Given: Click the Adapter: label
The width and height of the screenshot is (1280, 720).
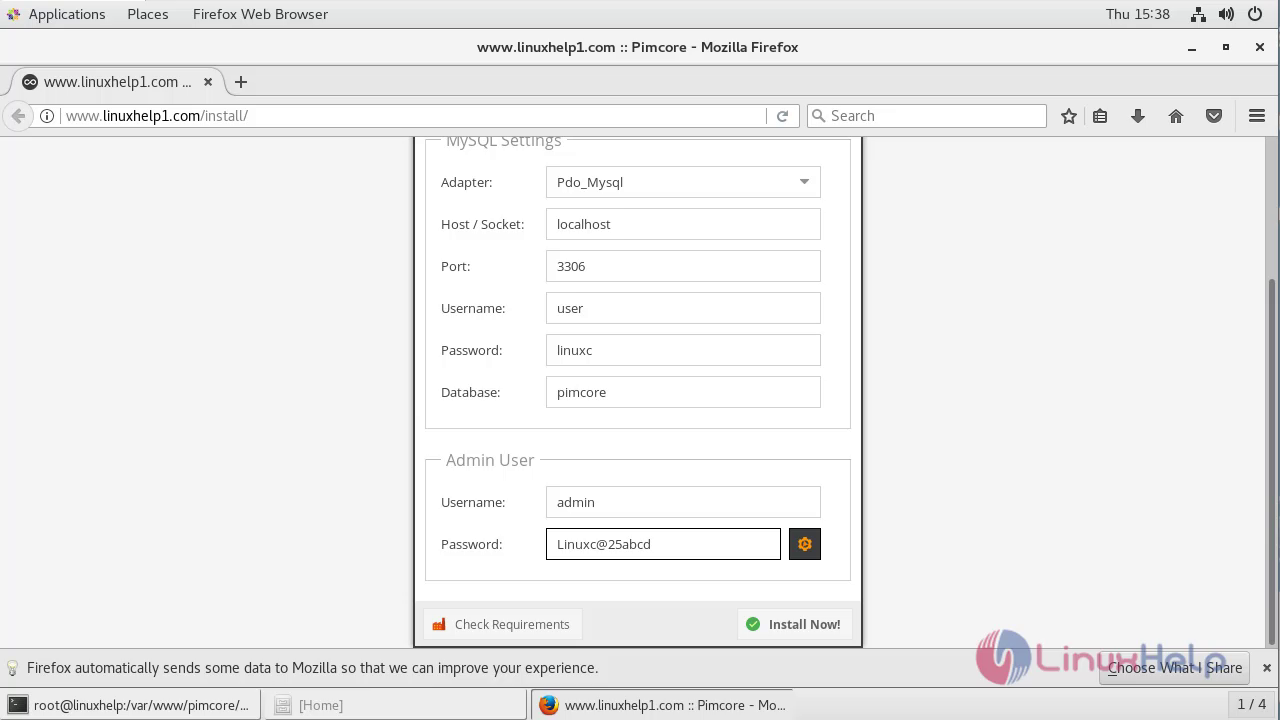Looking at the screenshot, I should [x=467, y=182].
